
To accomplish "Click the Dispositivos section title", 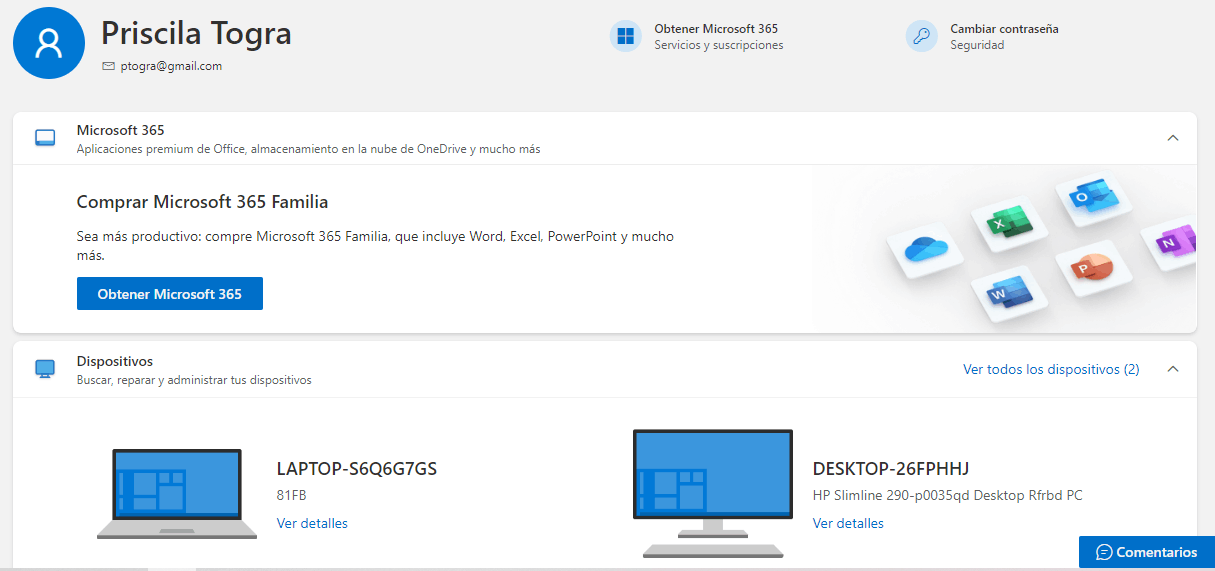I will pos(115,361).
